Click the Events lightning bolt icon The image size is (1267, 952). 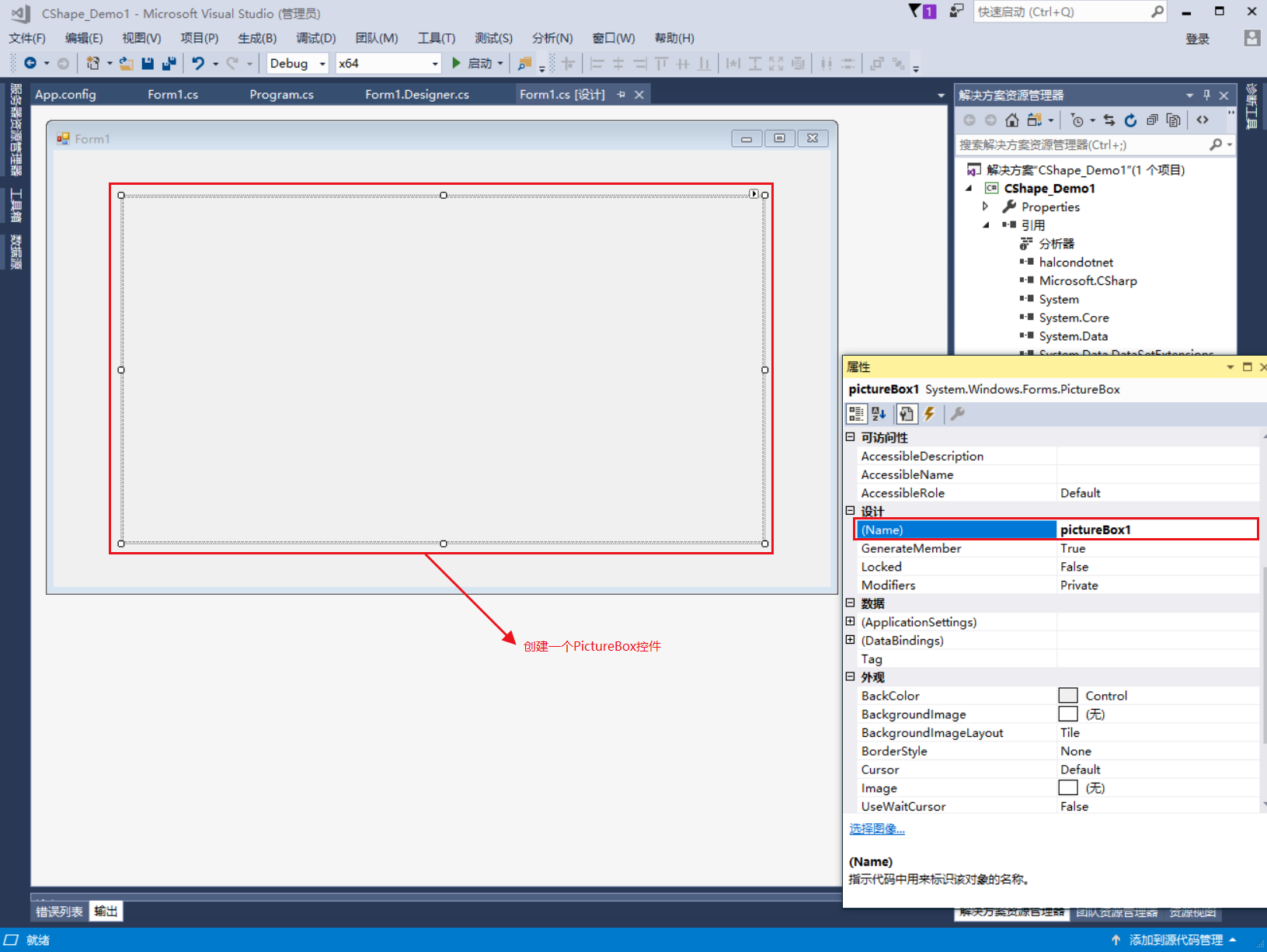point(929,414)
